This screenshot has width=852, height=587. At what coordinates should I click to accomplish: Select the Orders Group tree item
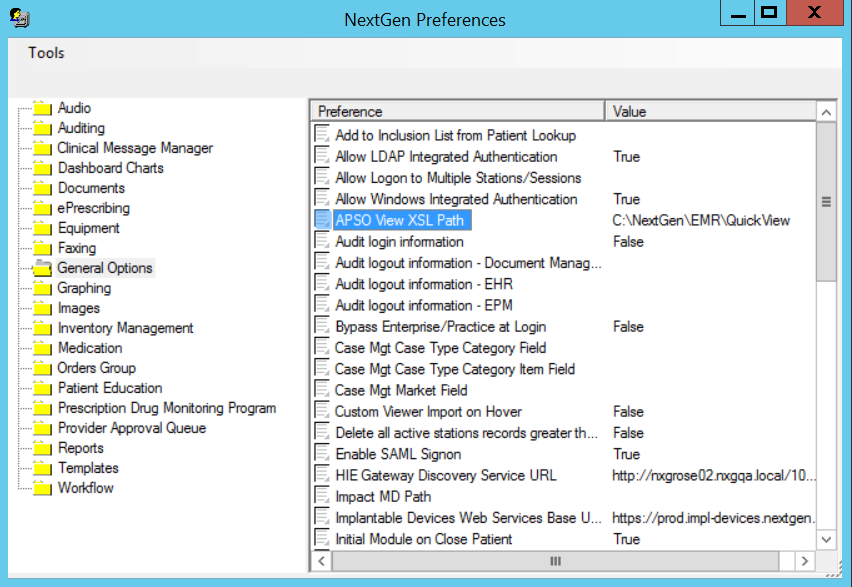pos(97,369)
